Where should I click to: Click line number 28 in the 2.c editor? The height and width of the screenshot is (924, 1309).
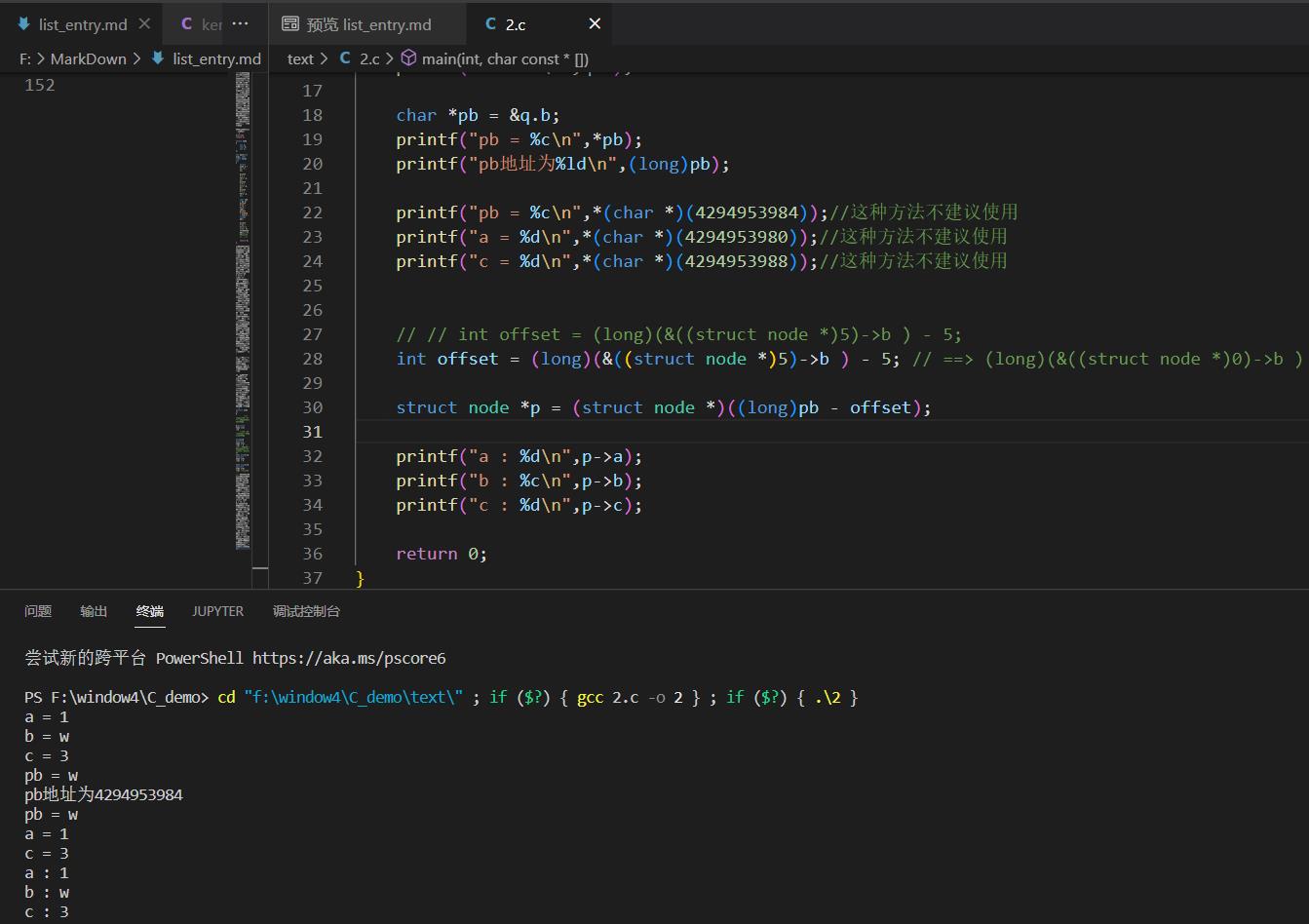pos(312,359)
